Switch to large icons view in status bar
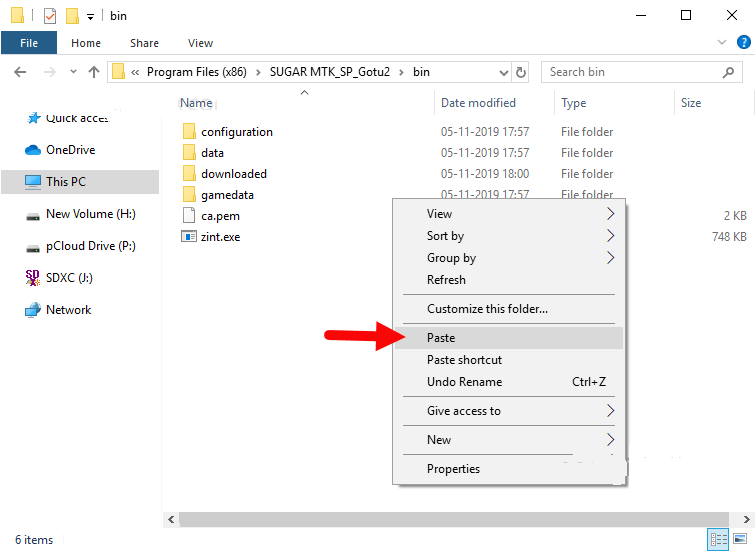The width and height of the screenshot is (756, 551). (x=741, y=540)
